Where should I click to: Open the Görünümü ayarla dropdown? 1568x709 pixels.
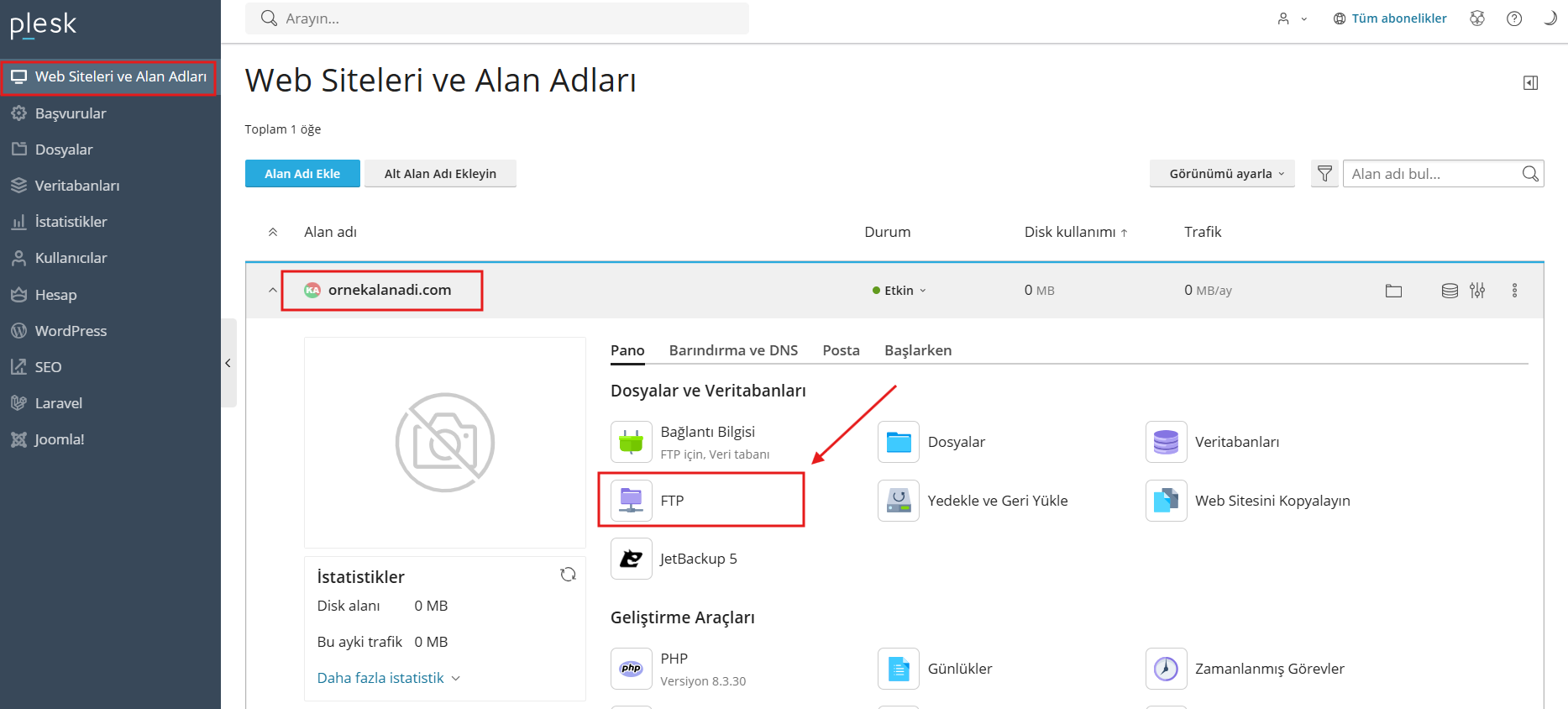(x=1222, y=174)
